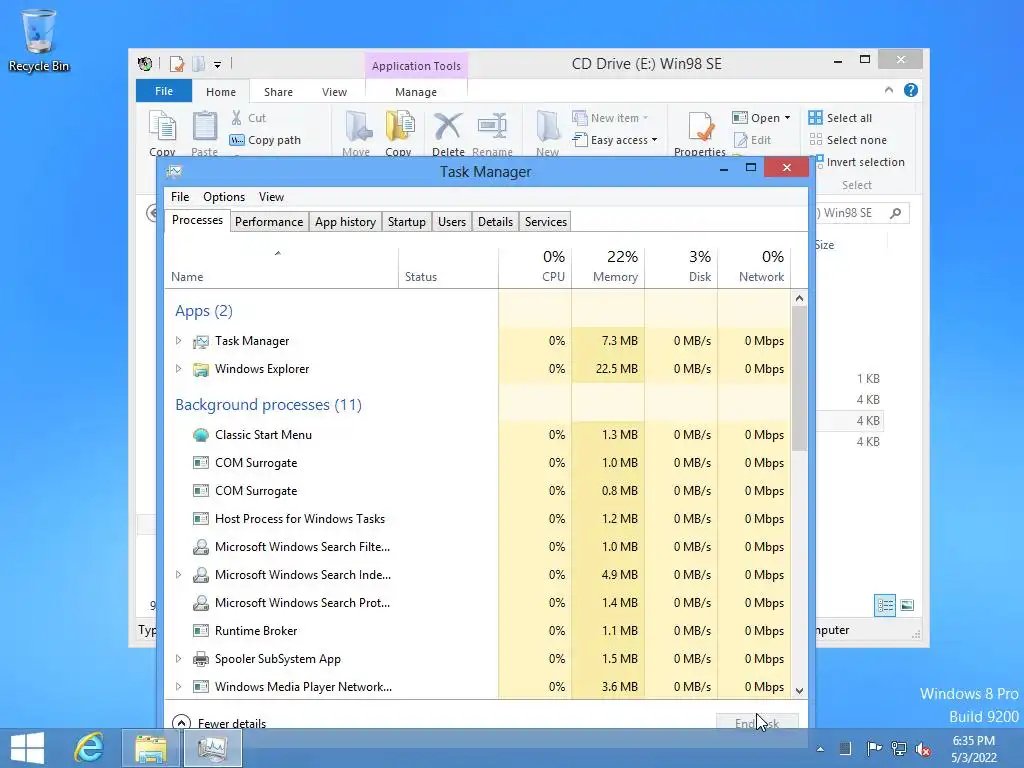
Task: Click the New folder icon in Explorer ribbon
Action: [x=547, y=127]
